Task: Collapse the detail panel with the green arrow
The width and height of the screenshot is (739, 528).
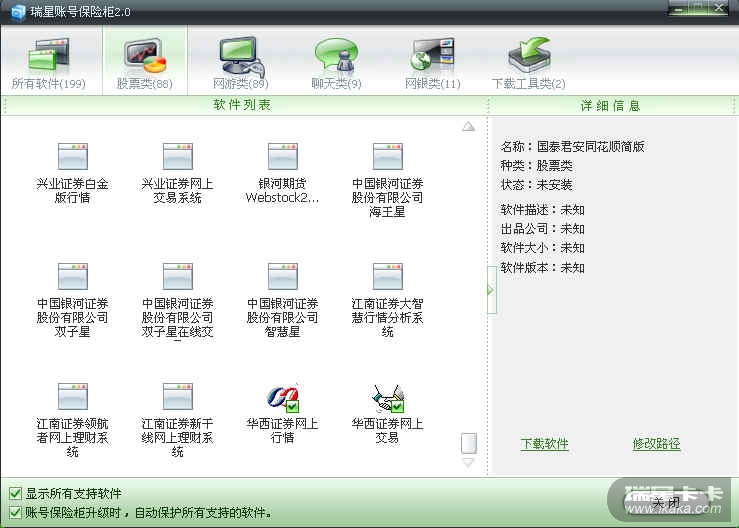Action: point(491,290)
